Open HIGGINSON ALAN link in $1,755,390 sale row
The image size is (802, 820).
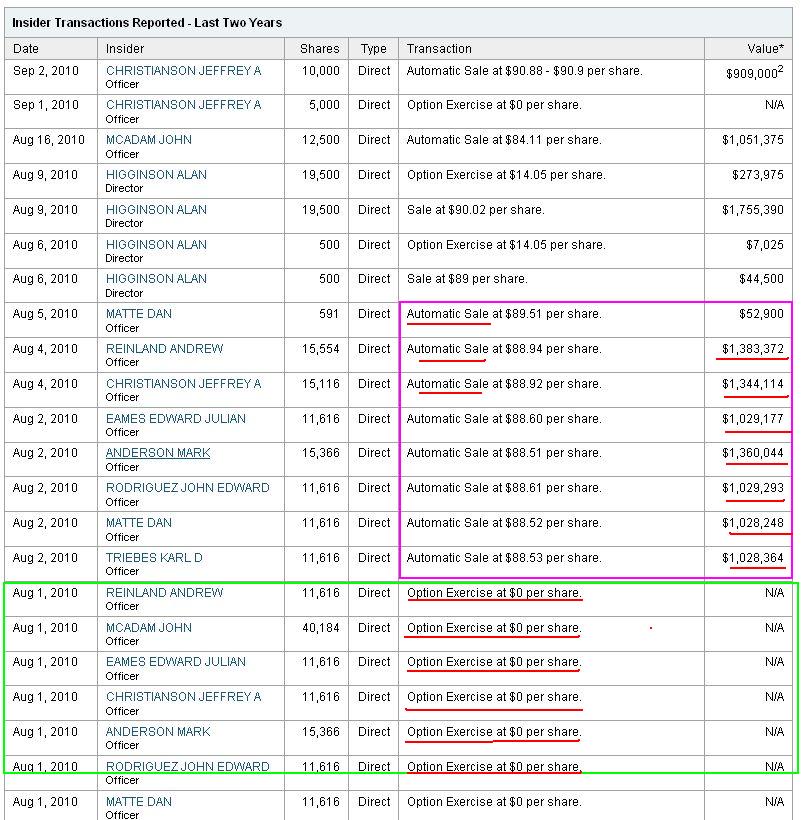click(x=156, y=210)
